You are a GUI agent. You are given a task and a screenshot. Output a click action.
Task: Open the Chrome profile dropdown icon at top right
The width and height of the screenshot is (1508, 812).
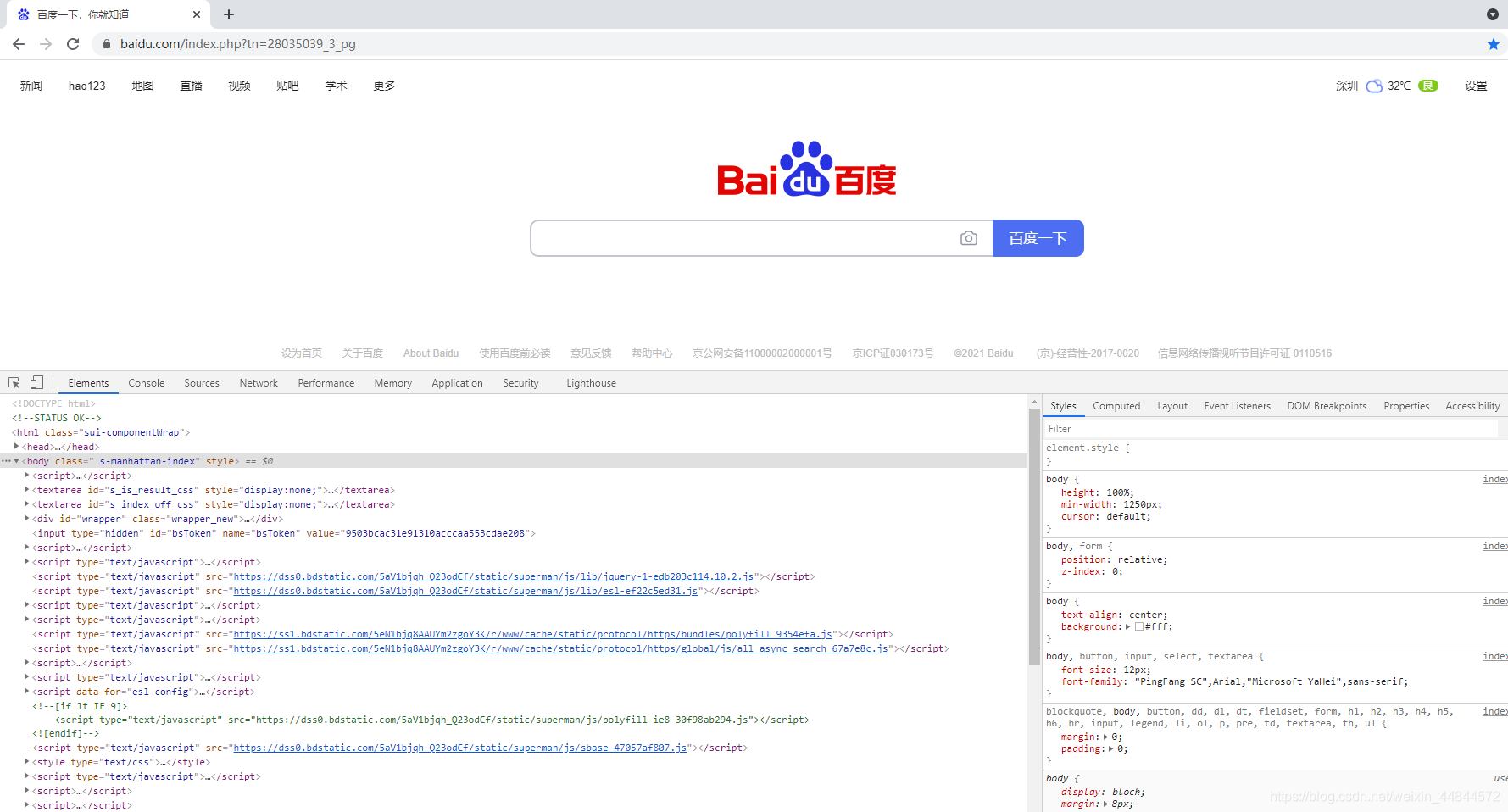point(1493,14)
